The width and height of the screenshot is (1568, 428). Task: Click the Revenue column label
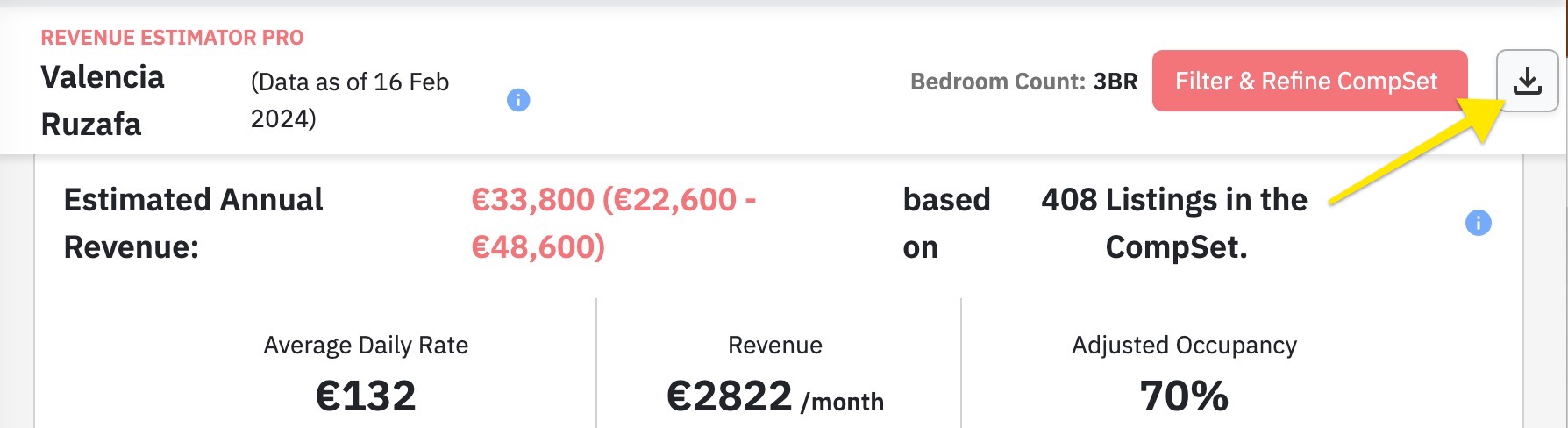[x=775, y=346]
